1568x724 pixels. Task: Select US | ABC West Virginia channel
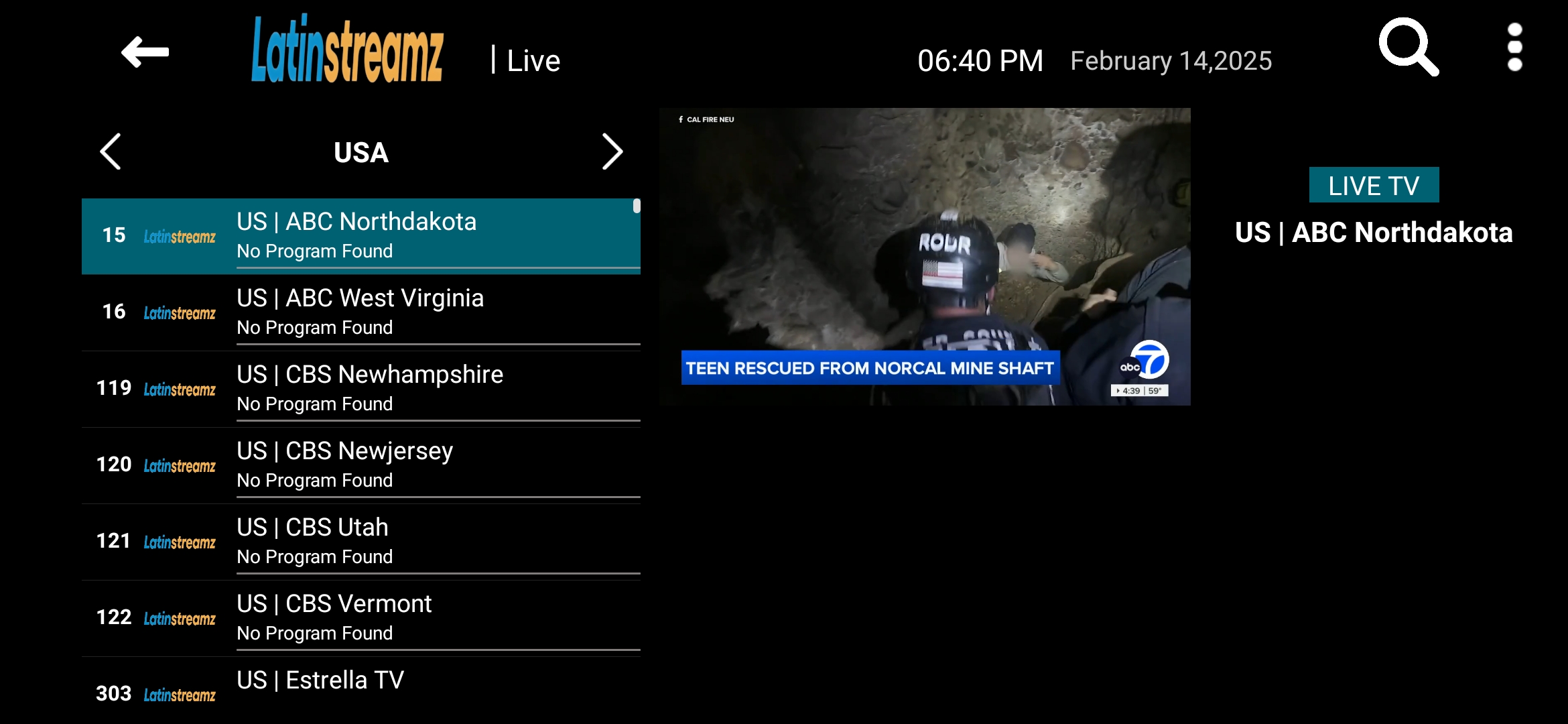pyautogui.click(x=361, y=312)
